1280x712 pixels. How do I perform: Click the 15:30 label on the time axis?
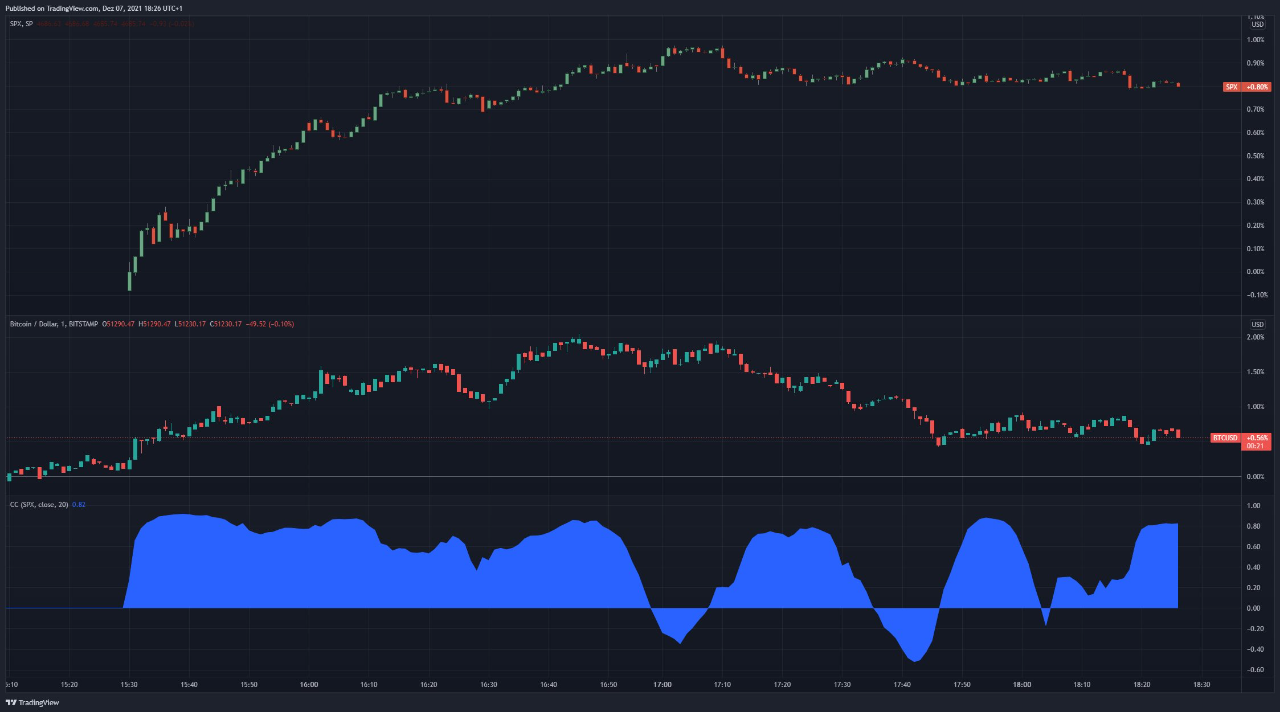[x=129, y=685]
